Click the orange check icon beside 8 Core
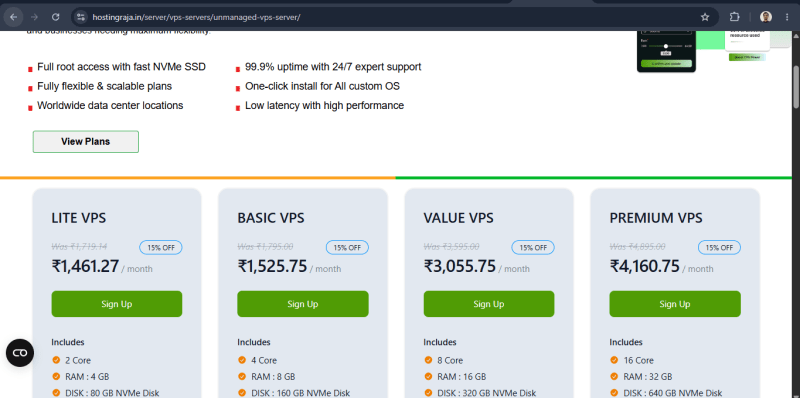Screen dimensions: 800x398 428,360
